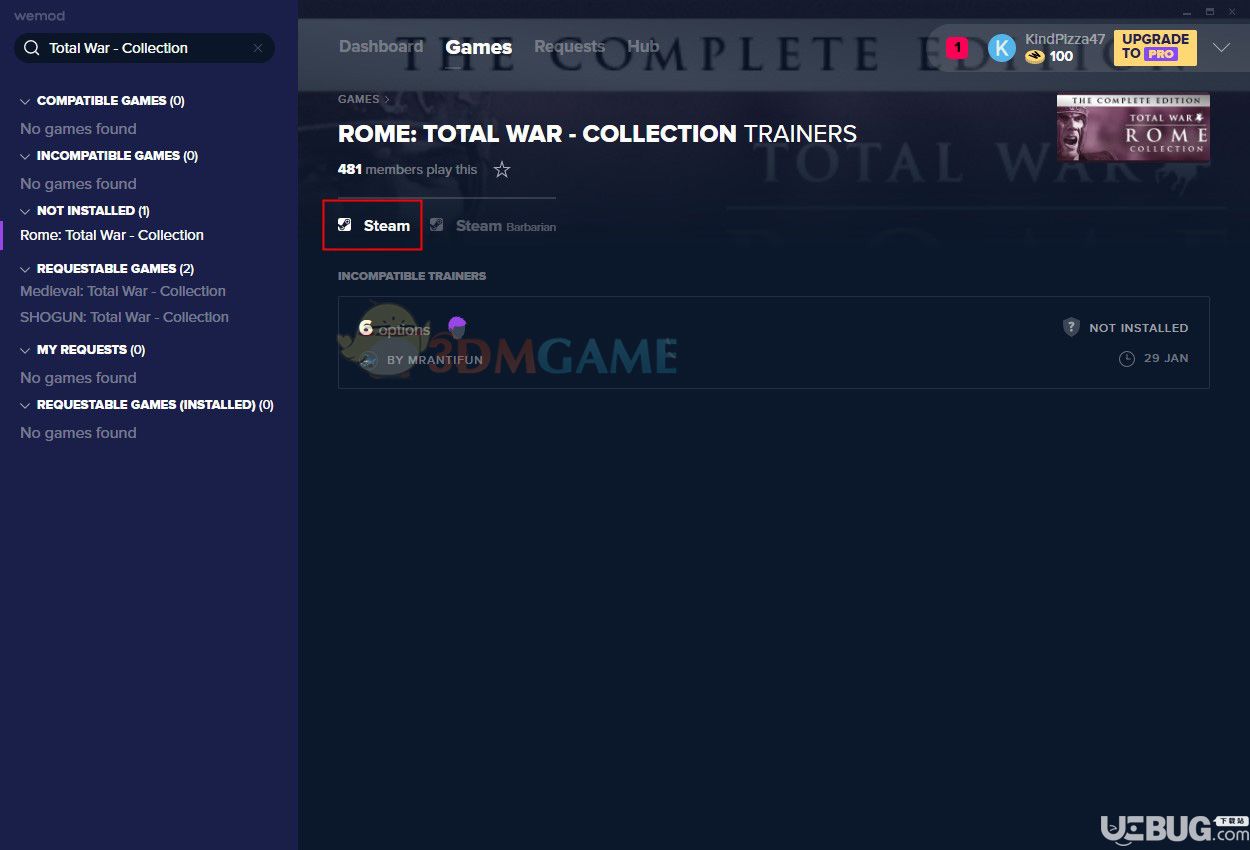Click the KindPizza47 profile avatar

[x=1002, y=47]
